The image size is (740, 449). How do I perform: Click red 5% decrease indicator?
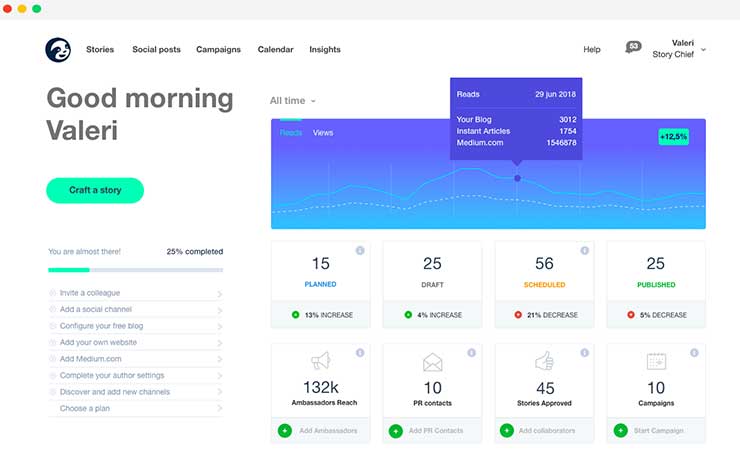pyautogui.click(x=631, y=314)
